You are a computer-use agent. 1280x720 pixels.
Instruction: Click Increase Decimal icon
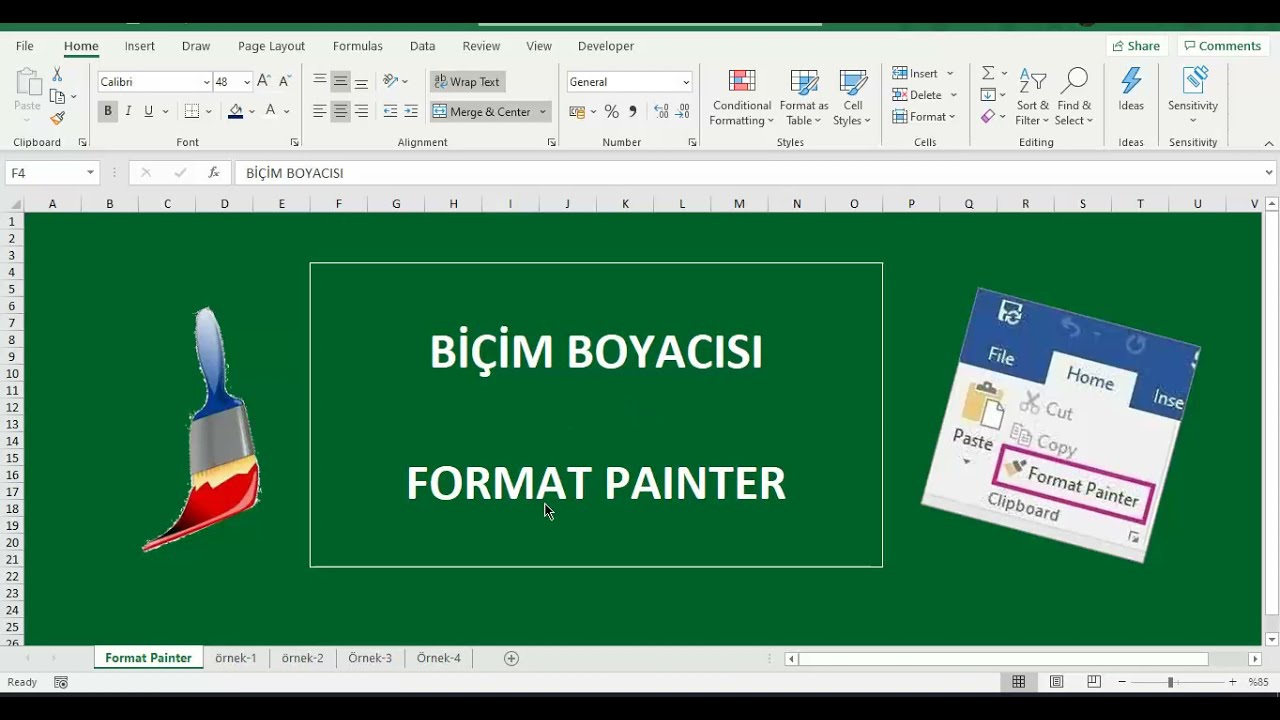pyautogui.click(x=661, y=111)
